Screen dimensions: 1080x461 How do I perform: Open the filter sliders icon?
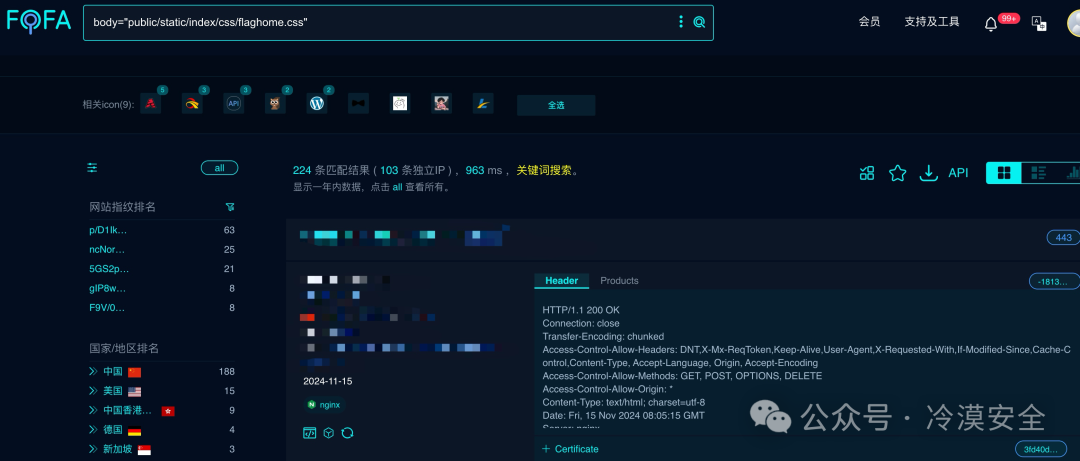[x=92, y=167]
